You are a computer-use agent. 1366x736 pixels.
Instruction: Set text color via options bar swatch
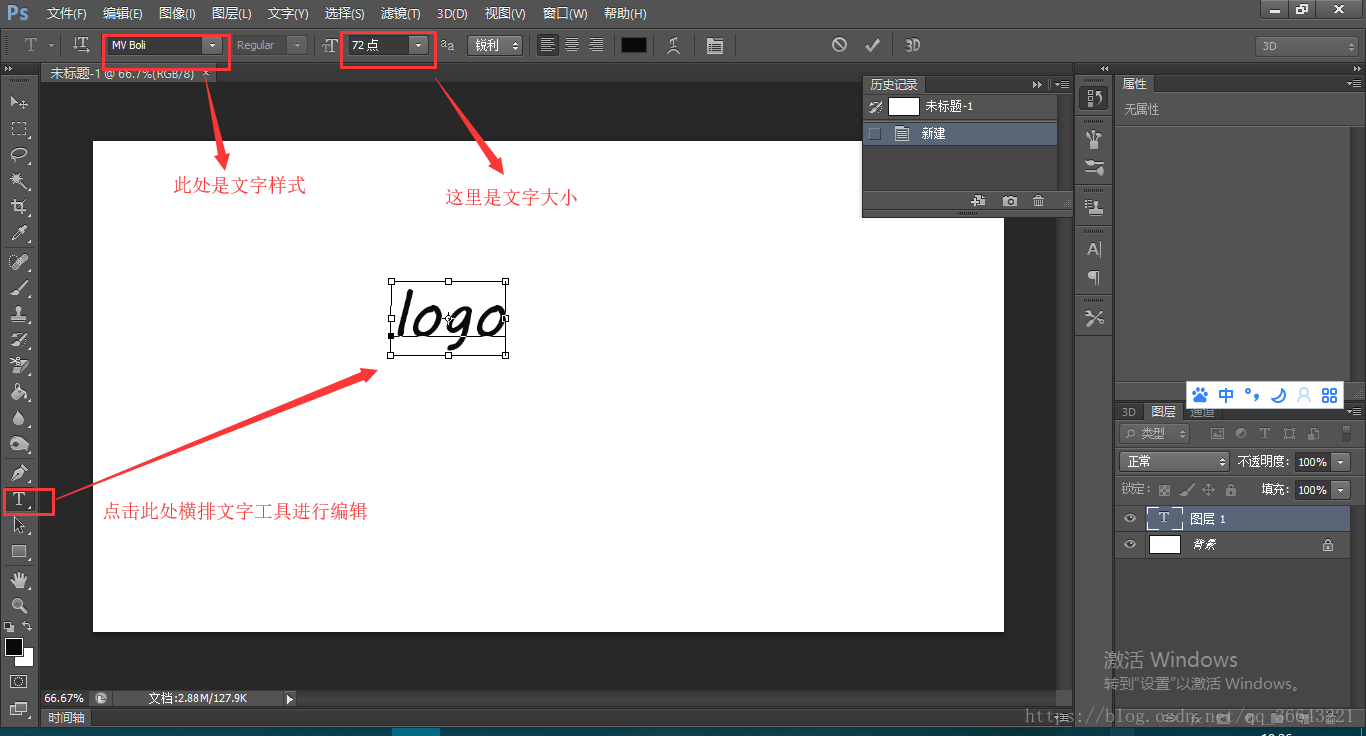point(634,45)
